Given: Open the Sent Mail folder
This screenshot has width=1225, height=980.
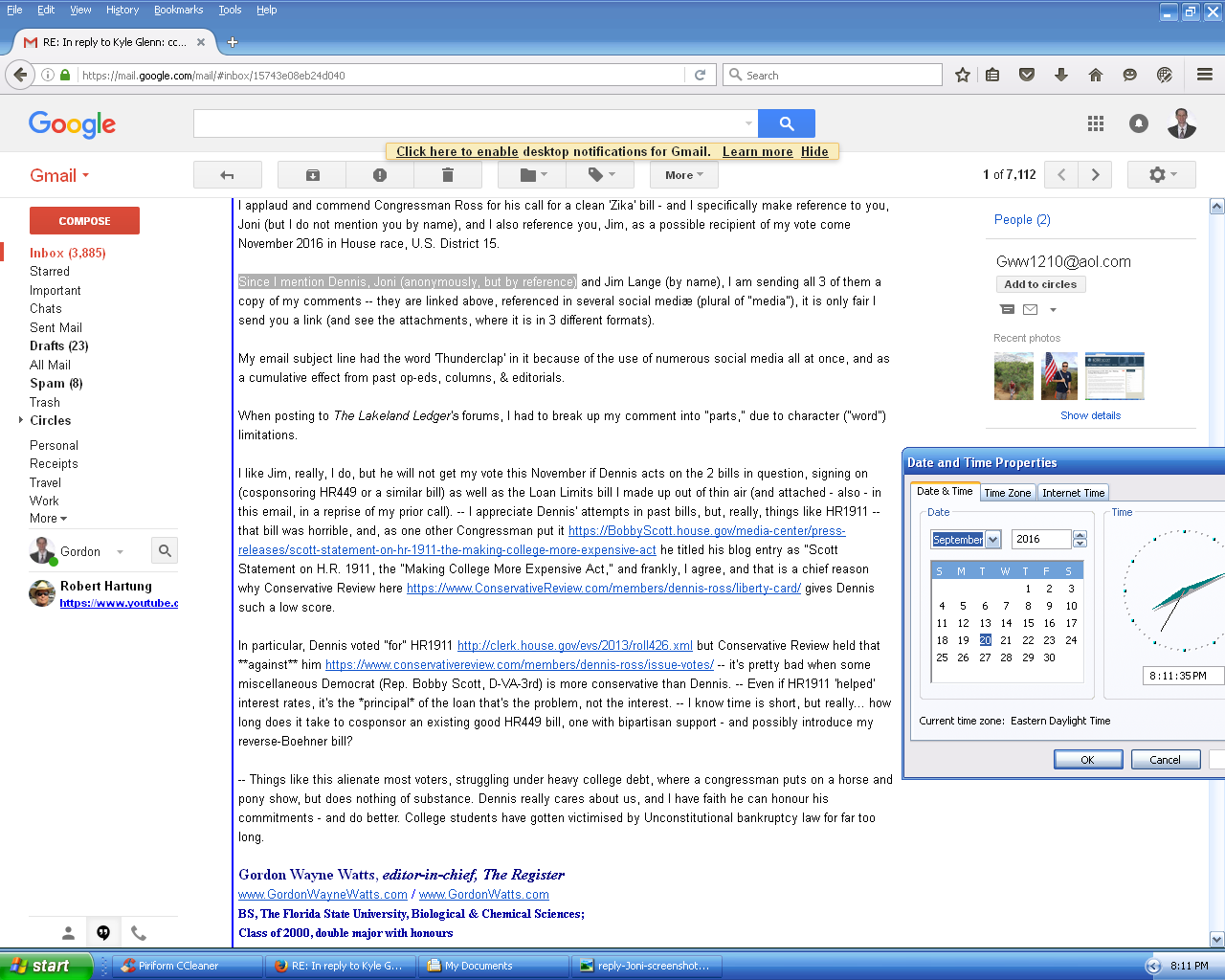Looking at the screenshot, I should pos(56,327).
